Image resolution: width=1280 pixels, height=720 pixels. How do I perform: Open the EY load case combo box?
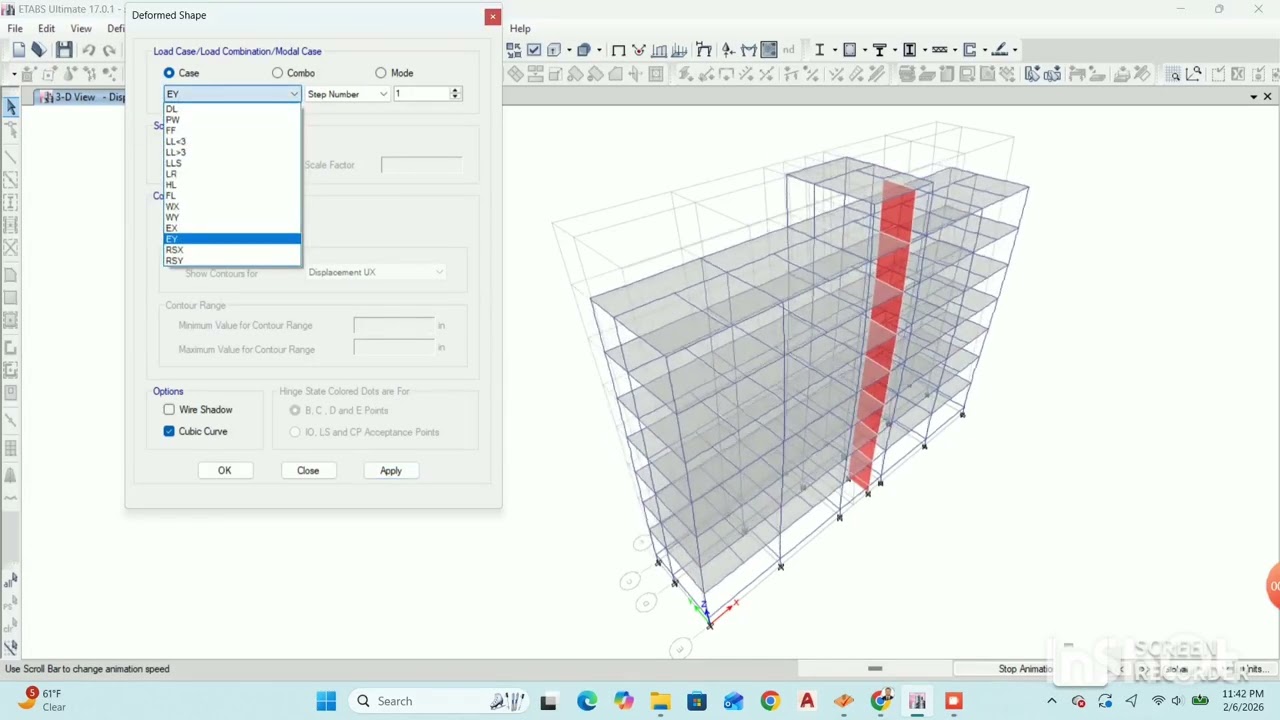(232, 94)
